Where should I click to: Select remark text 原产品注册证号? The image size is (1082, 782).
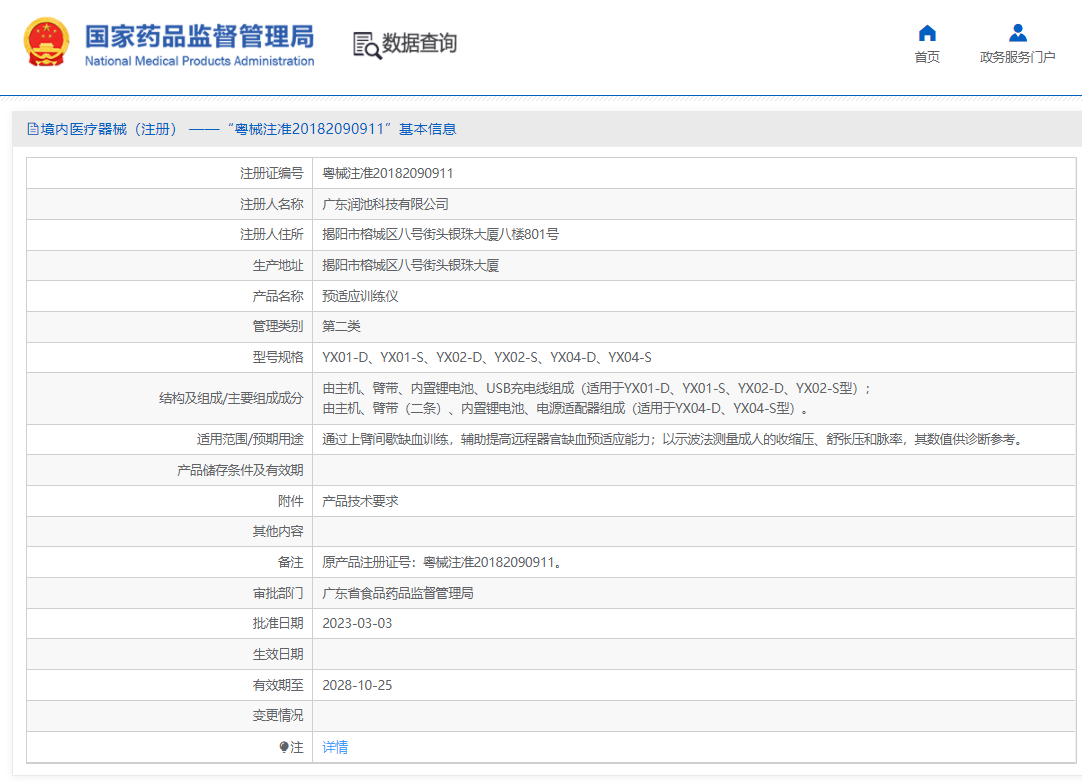coord(444,563)
